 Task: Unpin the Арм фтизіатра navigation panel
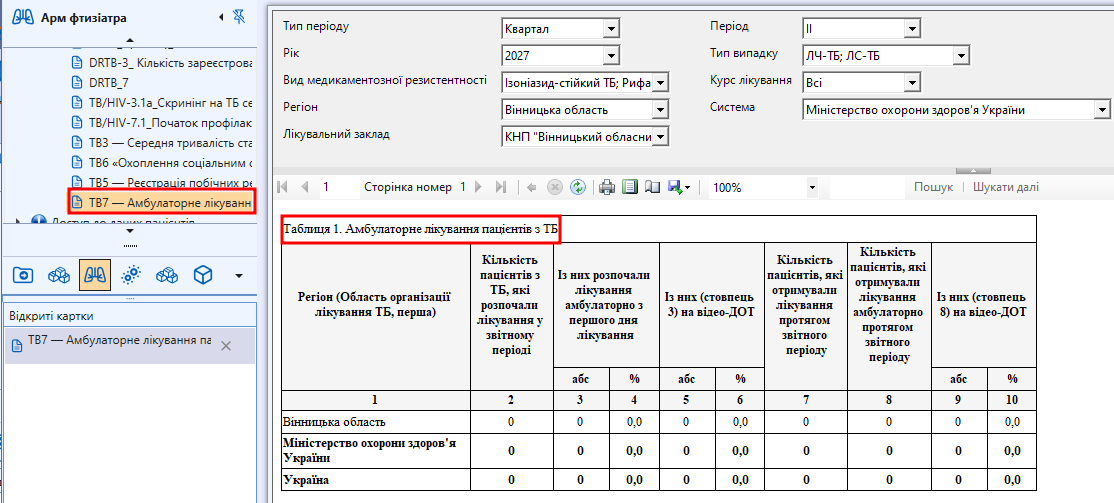coord(239,17)
